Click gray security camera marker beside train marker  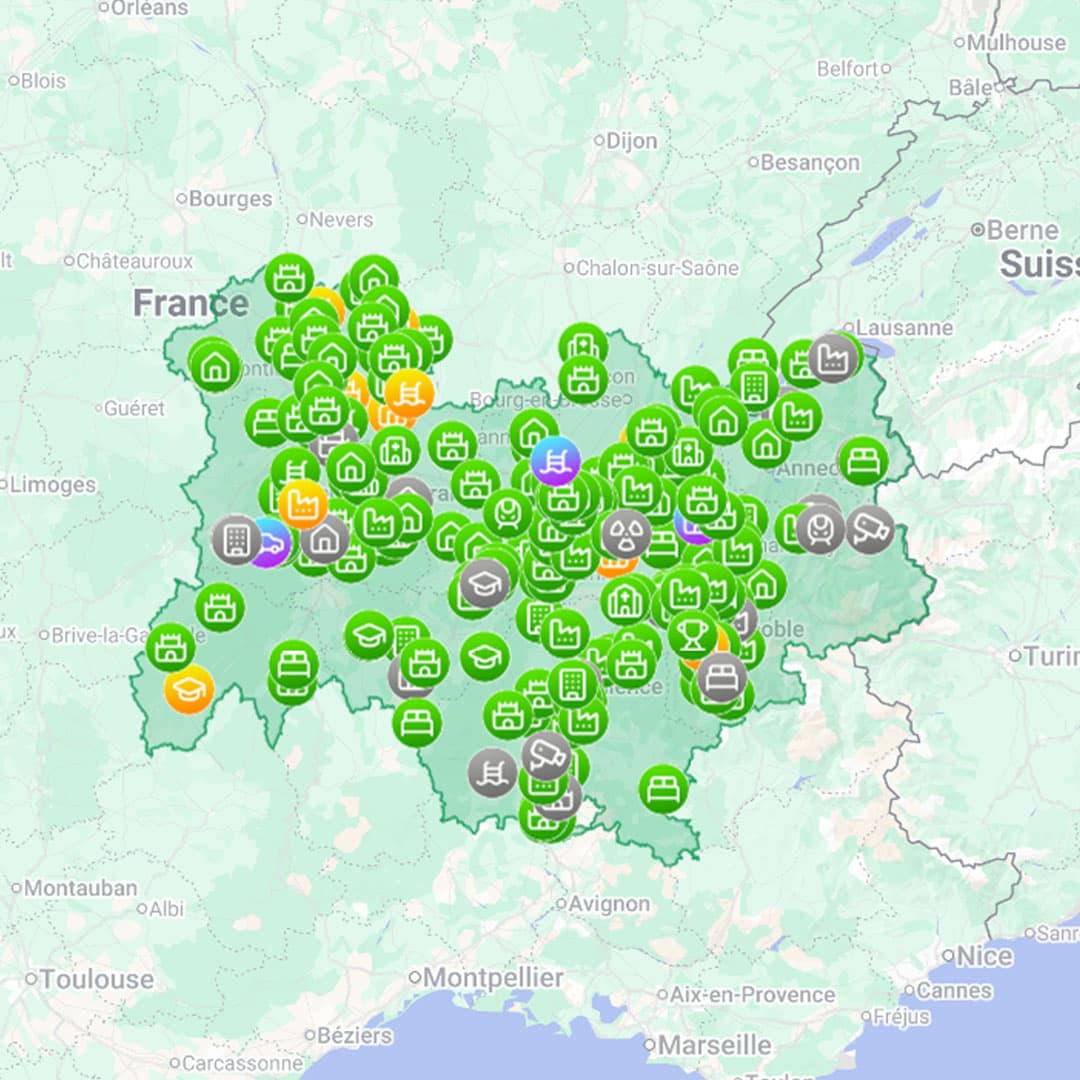tap(870, 529)
